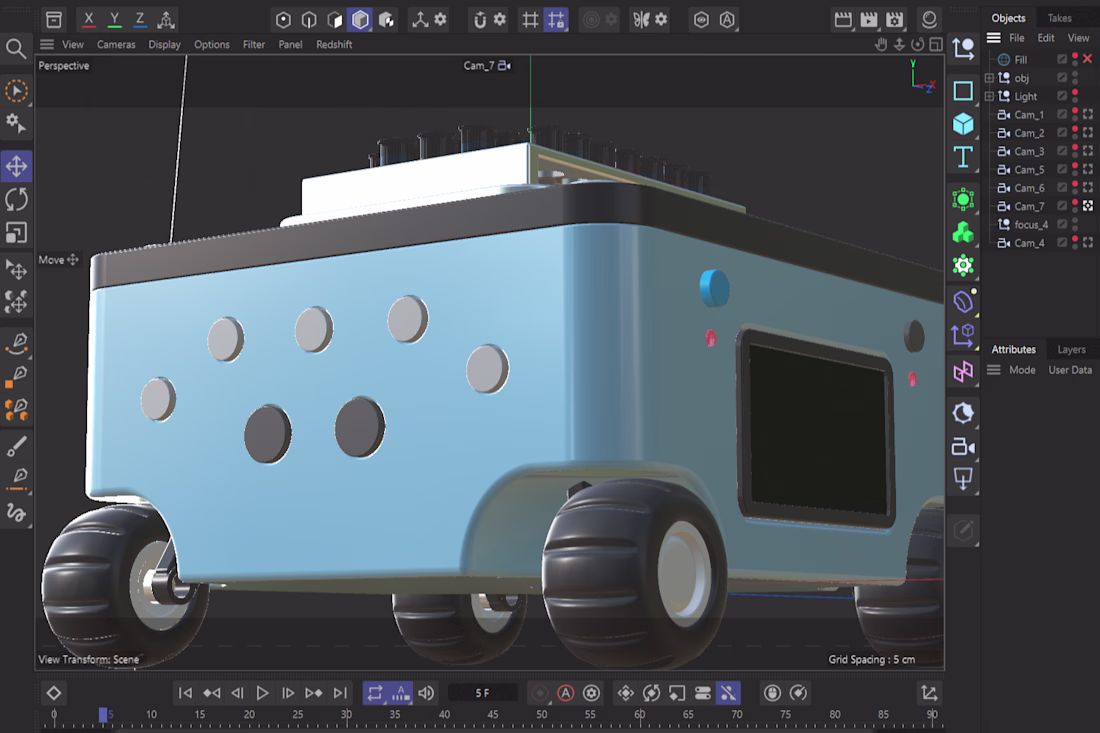This screenshot has width=1100, height=733.
Task: Open the Paint brush tool
Action: pos(16,446)
